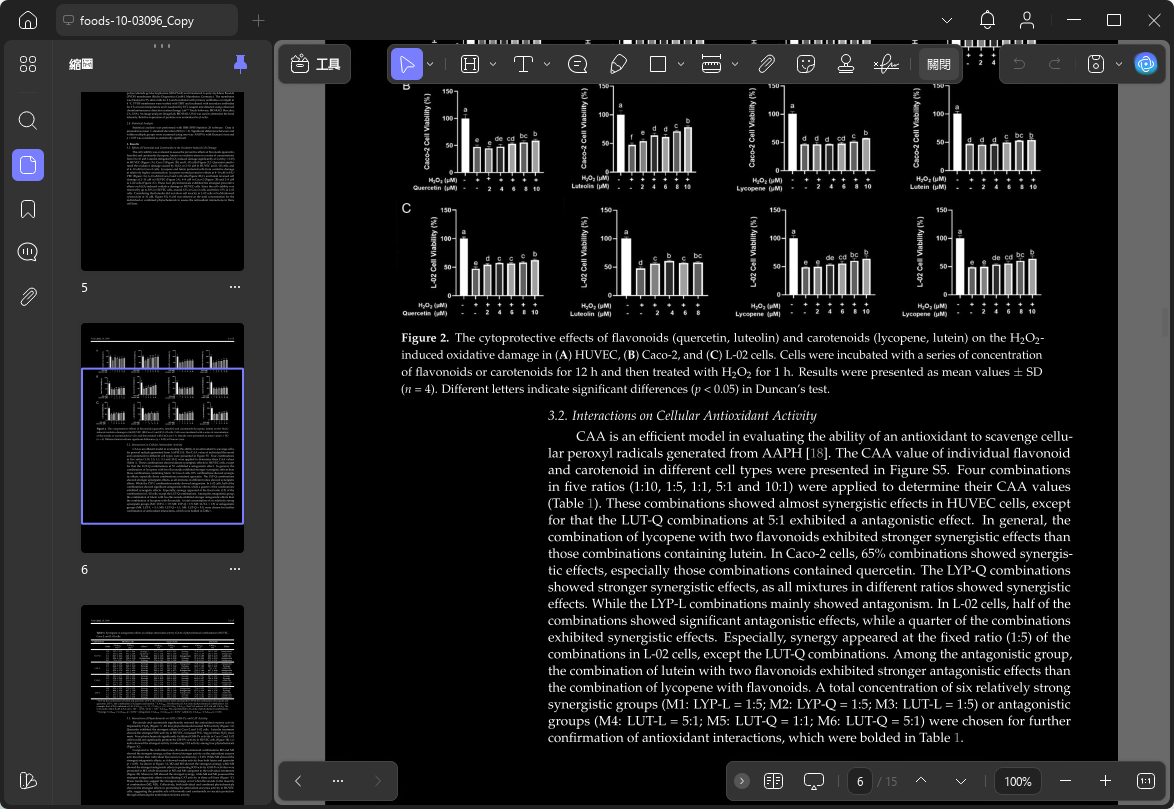Choose the signature tool

[x=886, y=64]
